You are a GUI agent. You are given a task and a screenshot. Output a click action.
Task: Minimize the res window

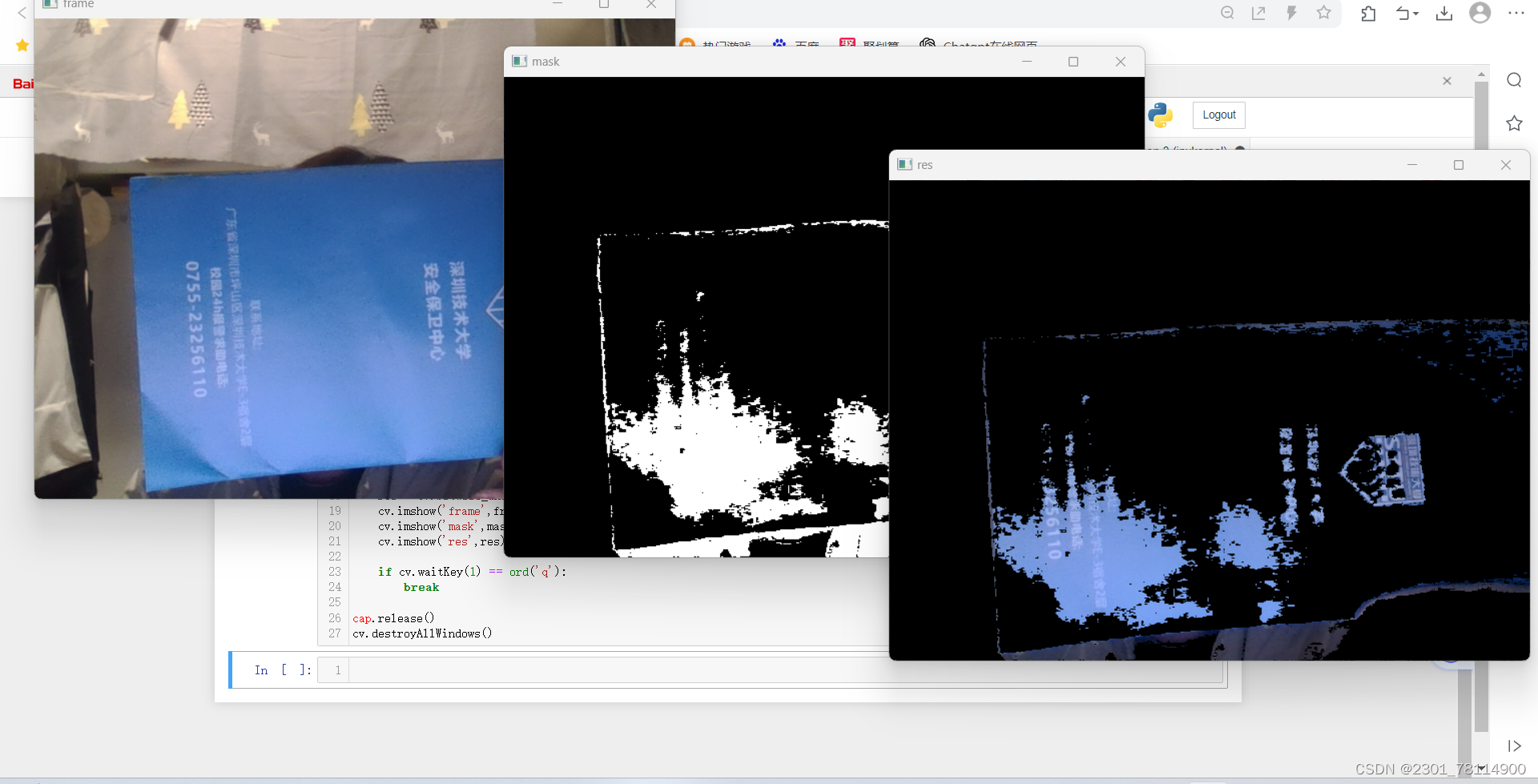[1412, 165]
